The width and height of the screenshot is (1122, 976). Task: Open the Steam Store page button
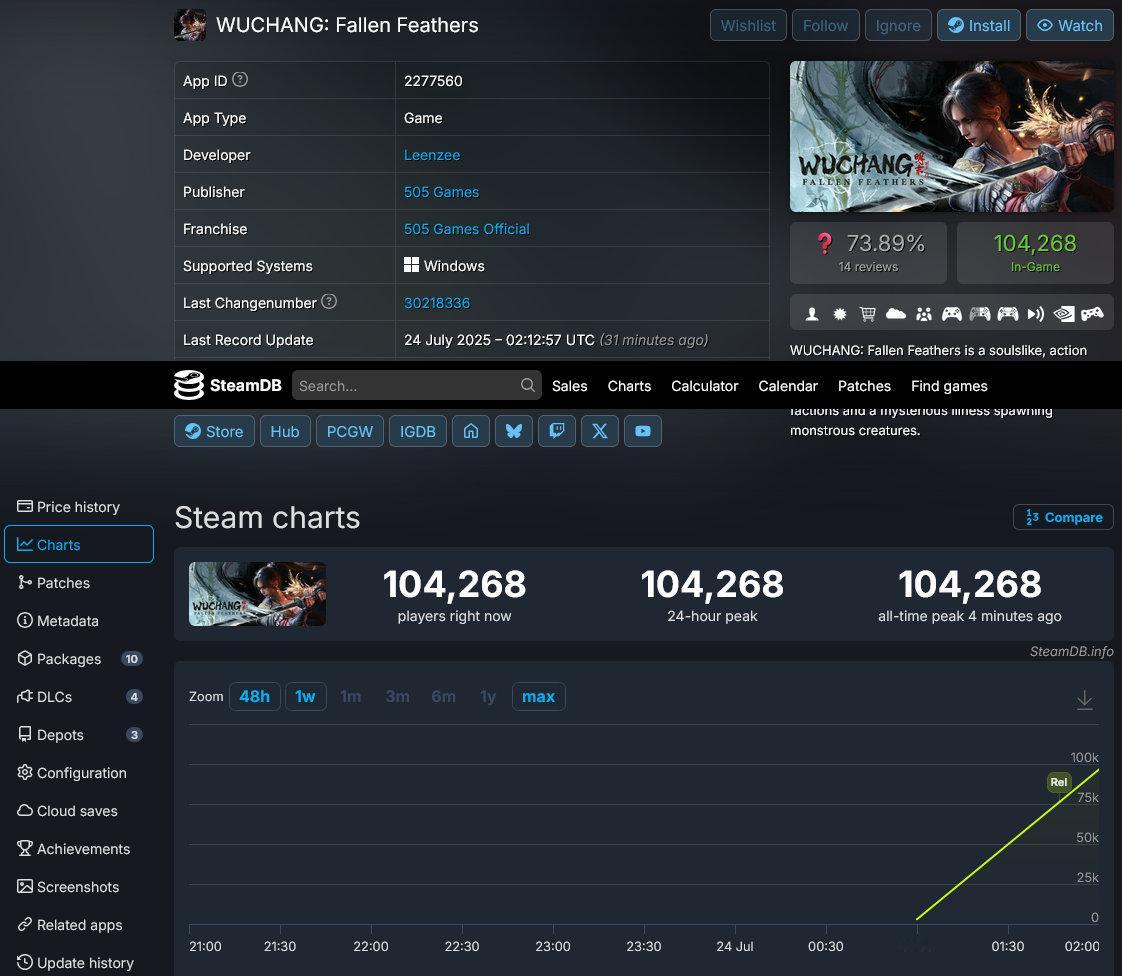(214, 431)
